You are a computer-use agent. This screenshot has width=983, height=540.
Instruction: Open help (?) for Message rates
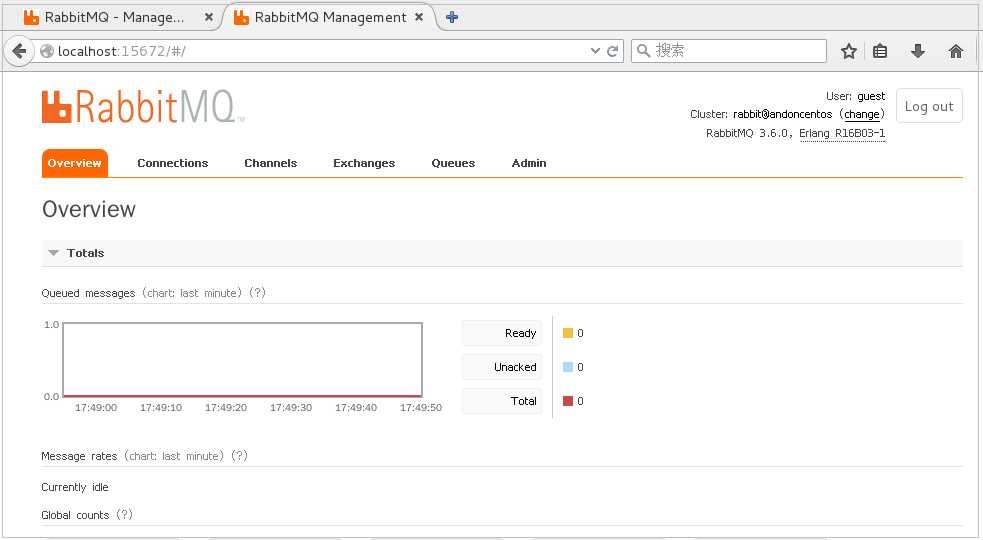(x=239, y=456)
